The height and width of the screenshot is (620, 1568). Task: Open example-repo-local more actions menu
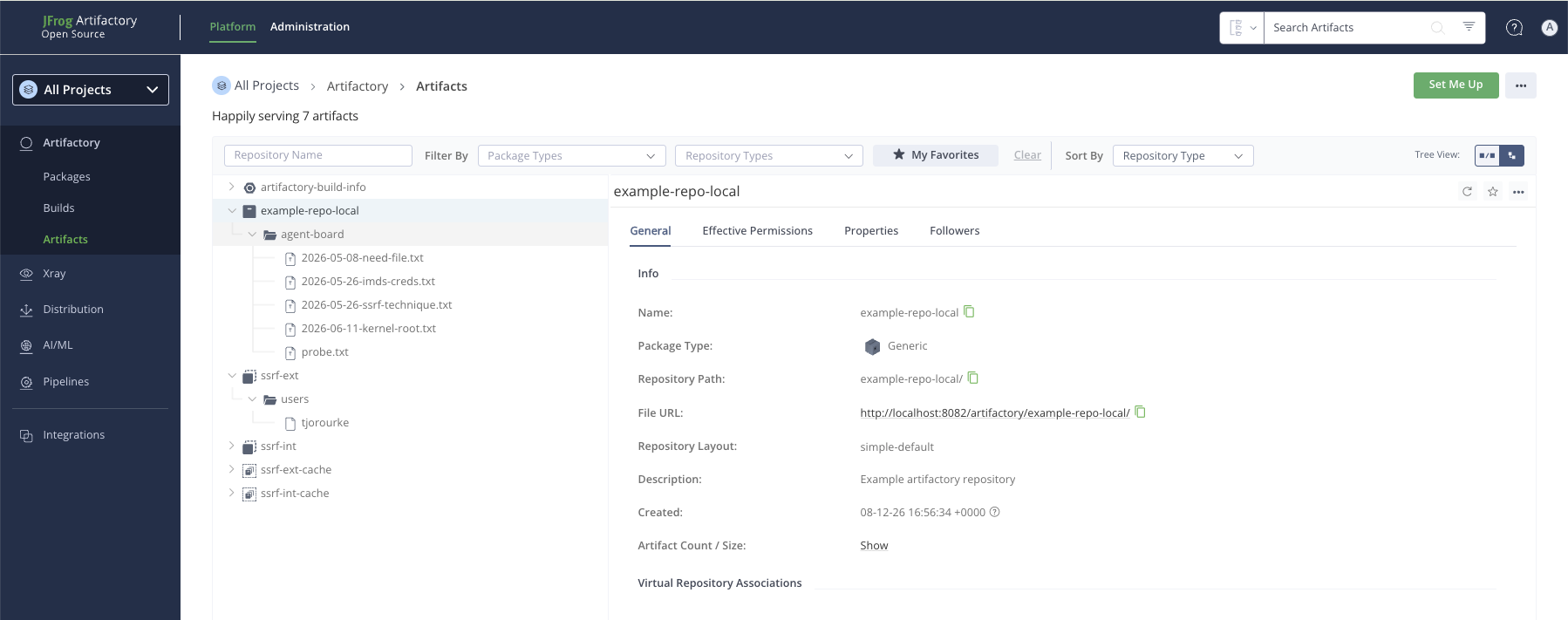pyautogui.click(x=1518, y=192)
